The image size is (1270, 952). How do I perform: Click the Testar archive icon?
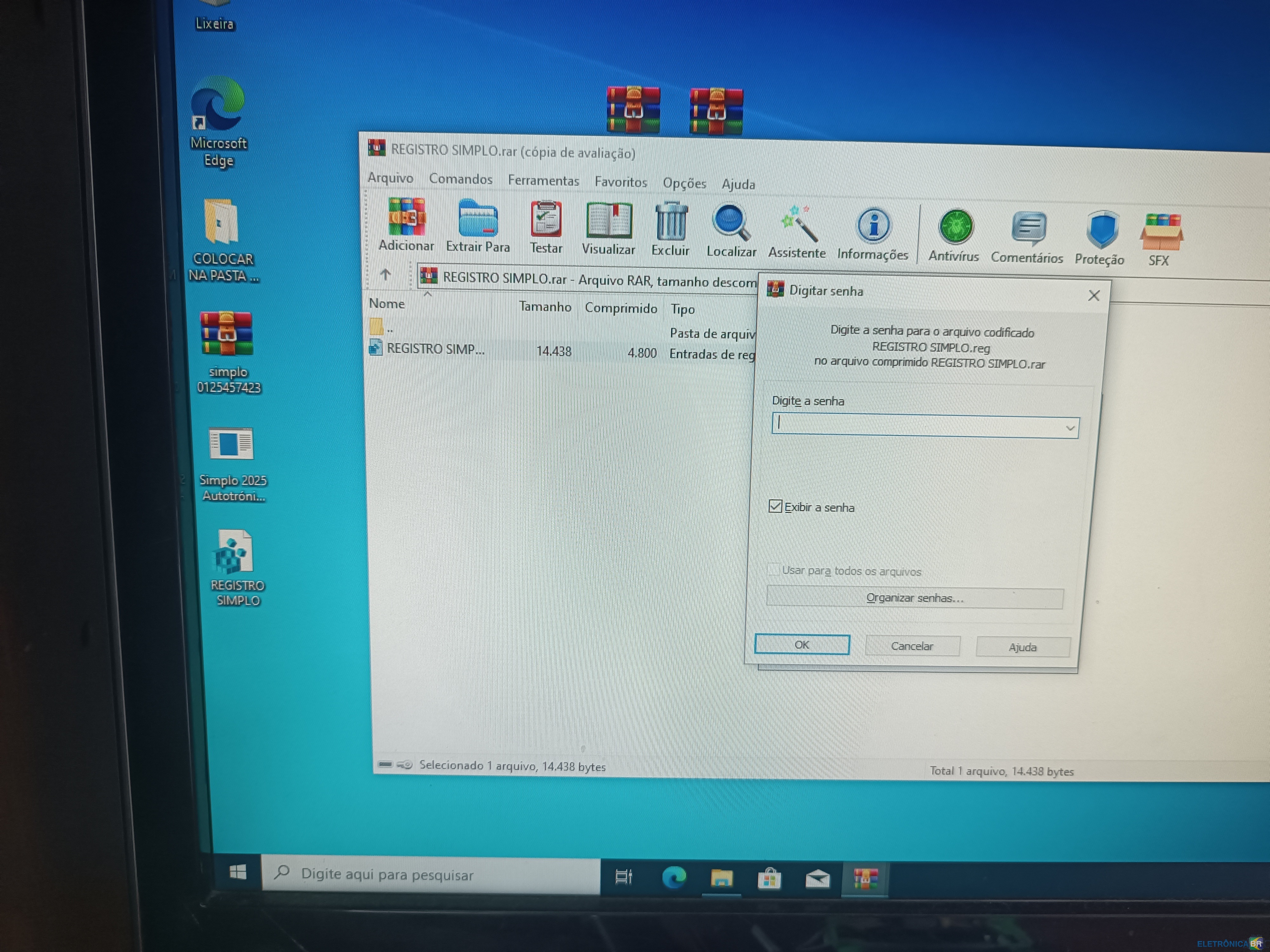click(x=545, y=220)
